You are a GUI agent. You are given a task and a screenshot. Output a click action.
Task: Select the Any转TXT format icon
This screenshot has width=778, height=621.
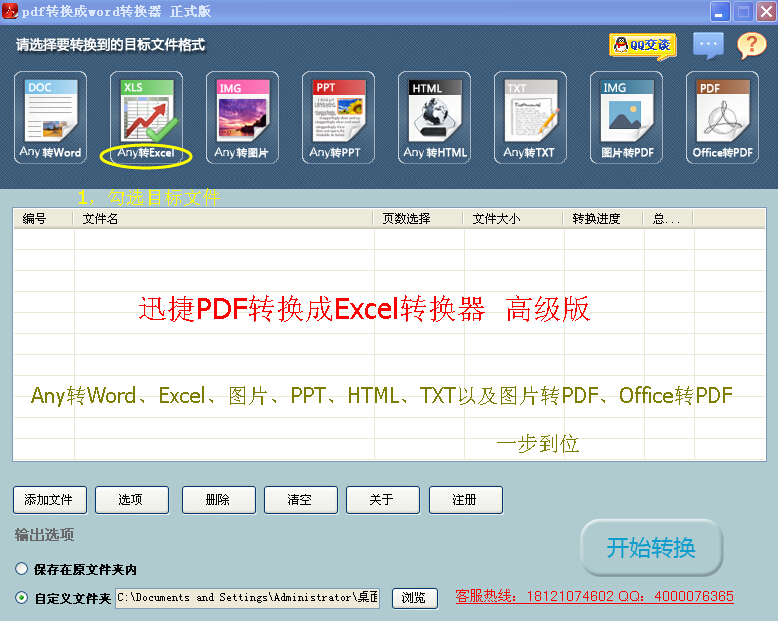530,118
